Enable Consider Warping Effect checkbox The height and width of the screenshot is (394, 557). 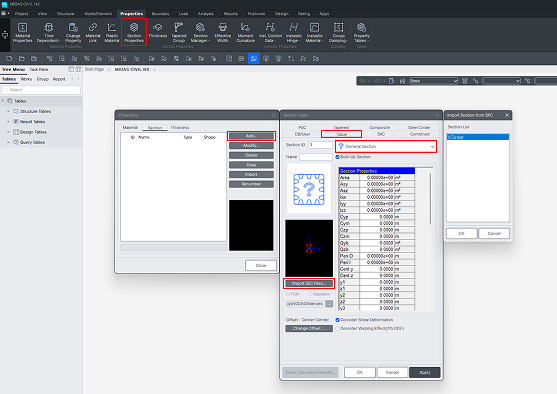338,328
